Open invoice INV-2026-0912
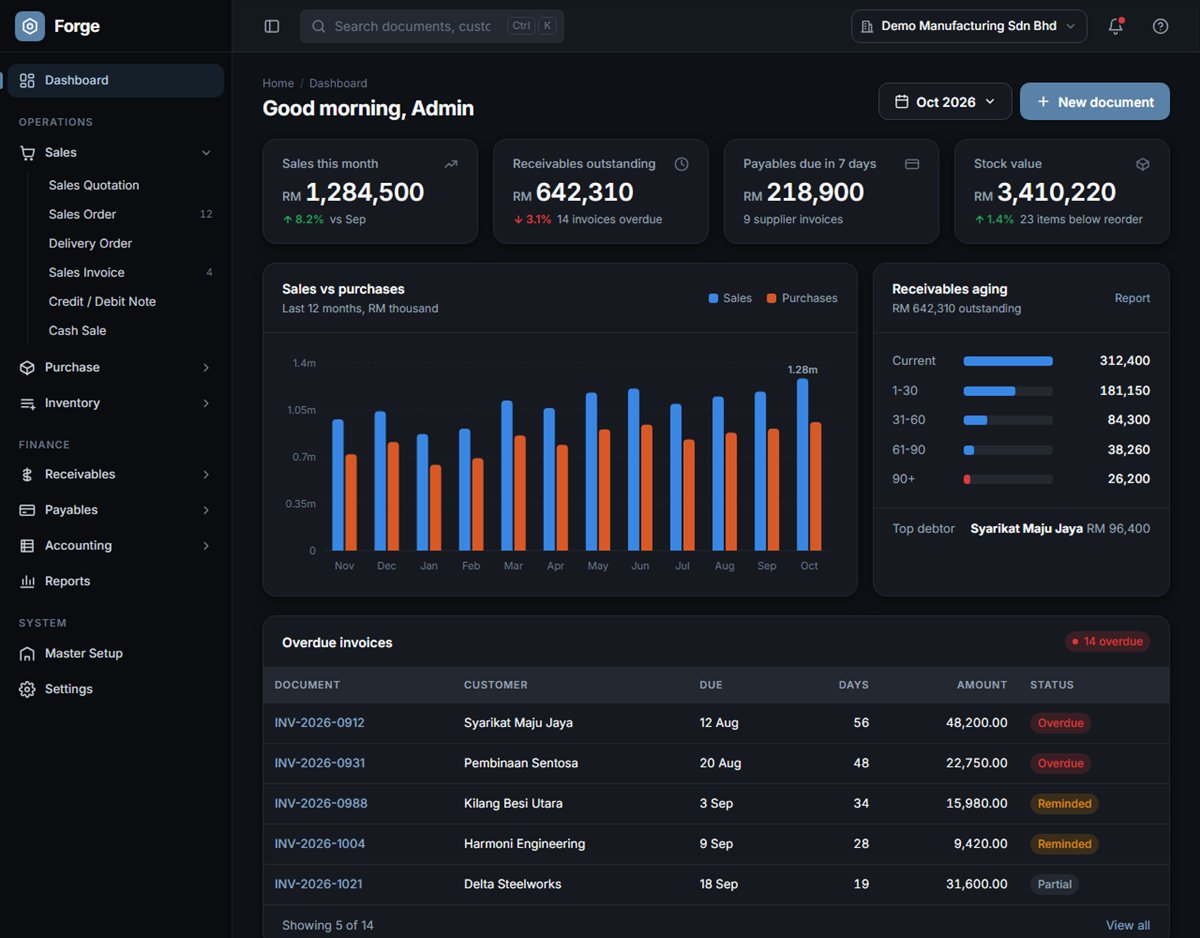The height and width of the screenshot is (938, 1200). click(320, 722)
